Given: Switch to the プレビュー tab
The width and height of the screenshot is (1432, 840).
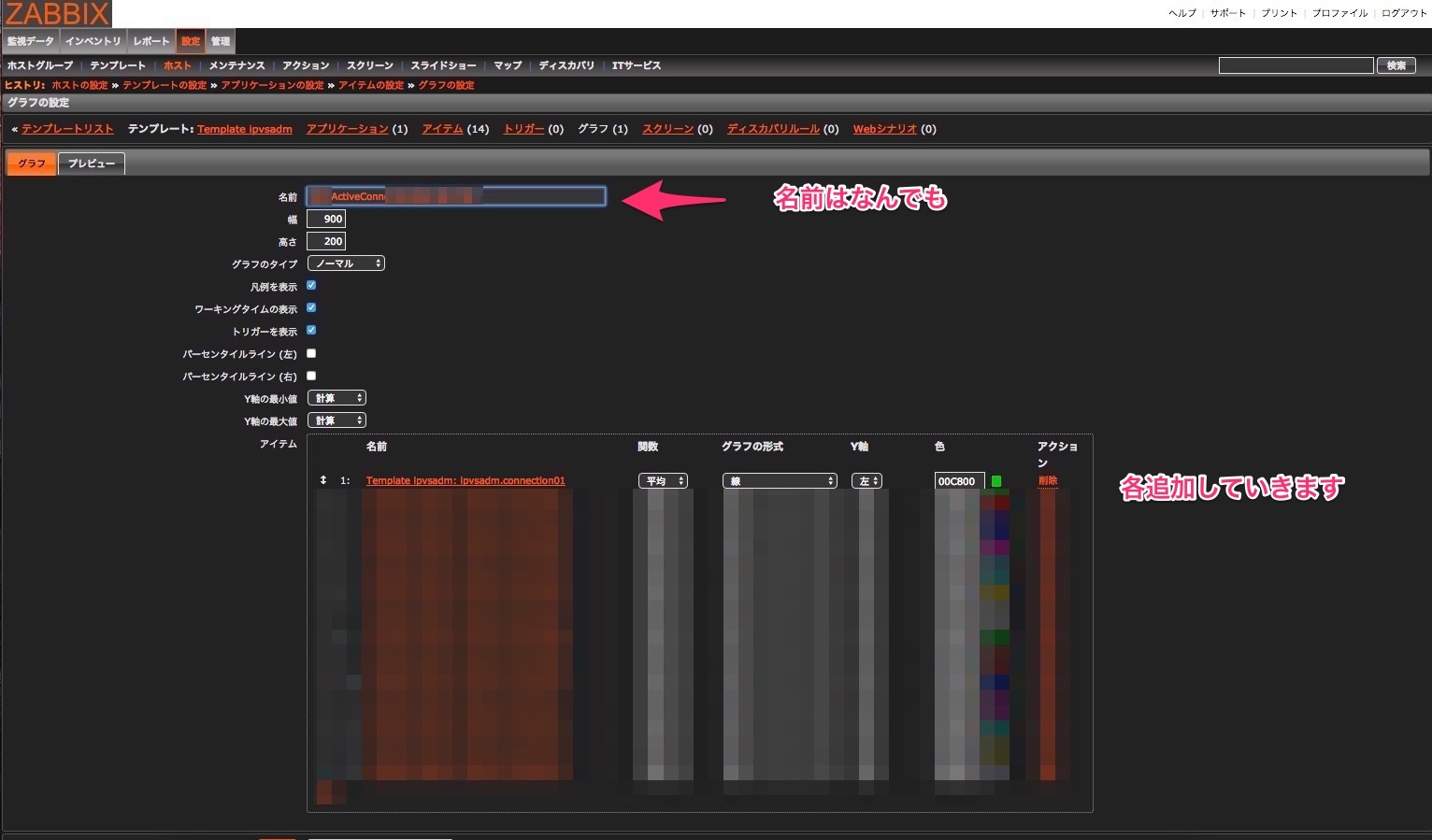Looking at the screenshot, I should click(92, 164).
